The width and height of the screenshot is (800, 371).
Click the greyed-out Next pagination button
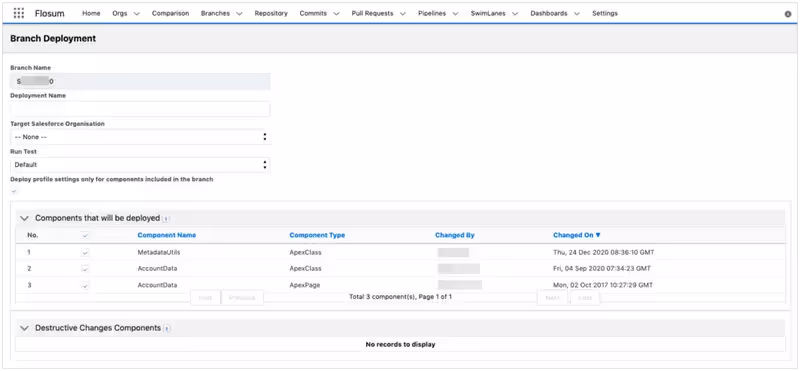coord(552,298)
